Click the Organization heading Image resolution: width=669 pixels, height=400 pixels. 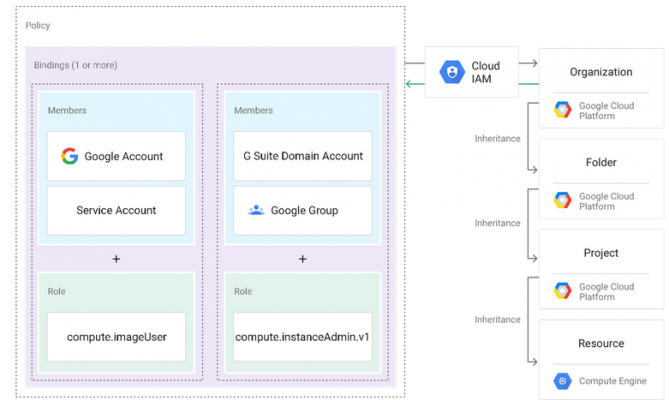click(x=601, y=72)
